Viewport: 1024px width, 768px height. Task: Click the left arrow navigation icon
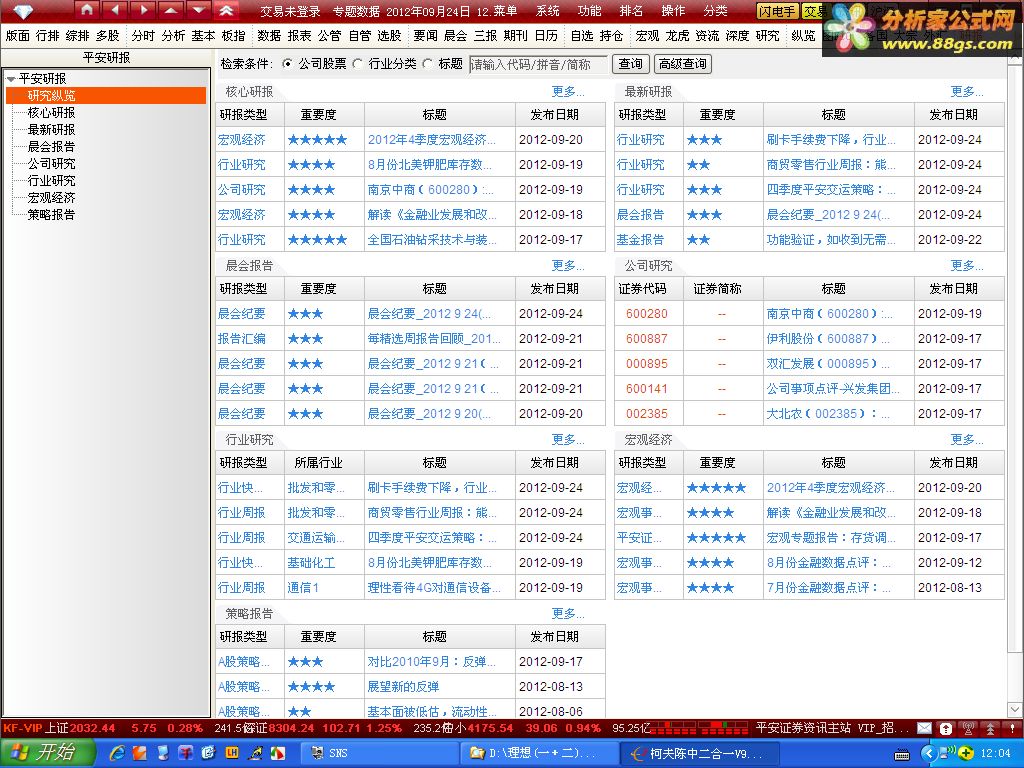click(115, 10)
